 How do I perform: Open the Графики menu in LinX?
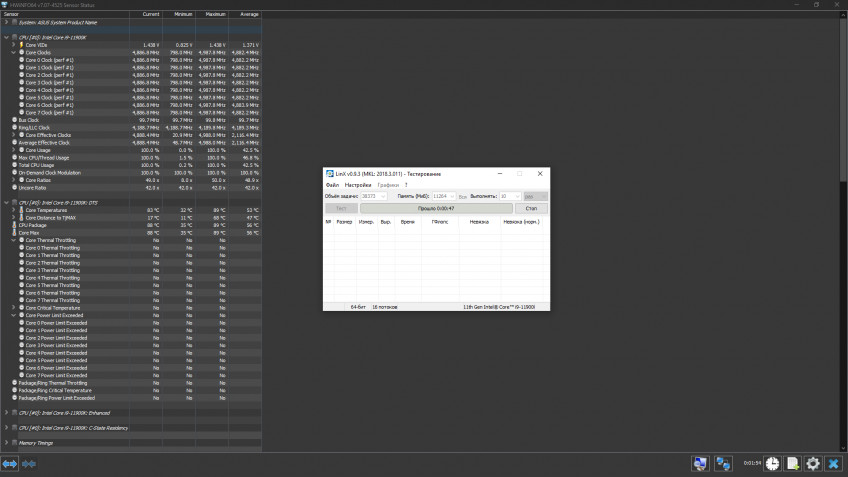coord(388,185)
